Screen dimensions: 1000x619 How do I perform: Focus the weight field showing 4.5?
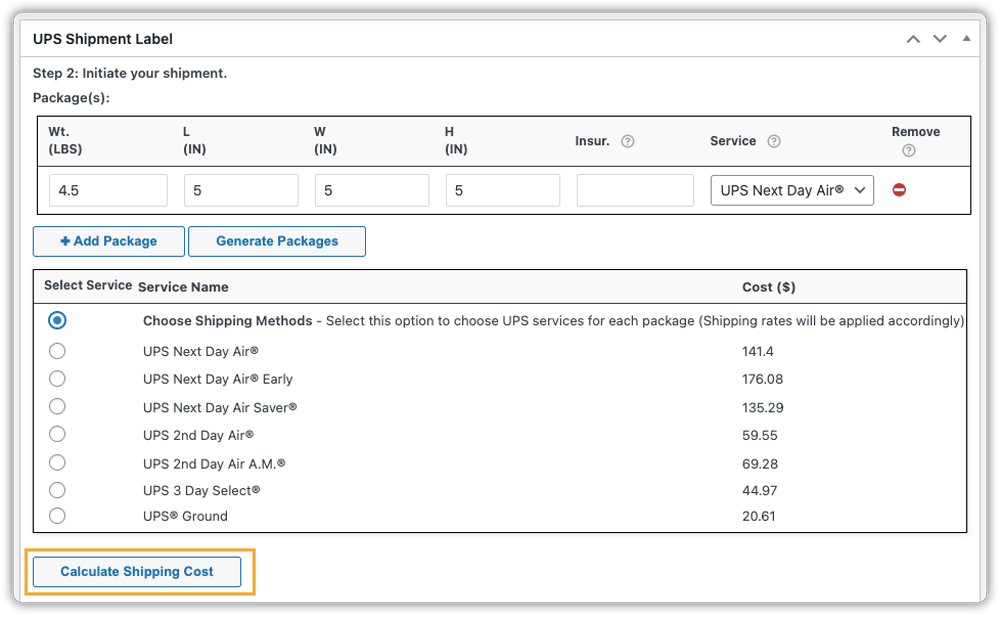click(x=108, y=191)
